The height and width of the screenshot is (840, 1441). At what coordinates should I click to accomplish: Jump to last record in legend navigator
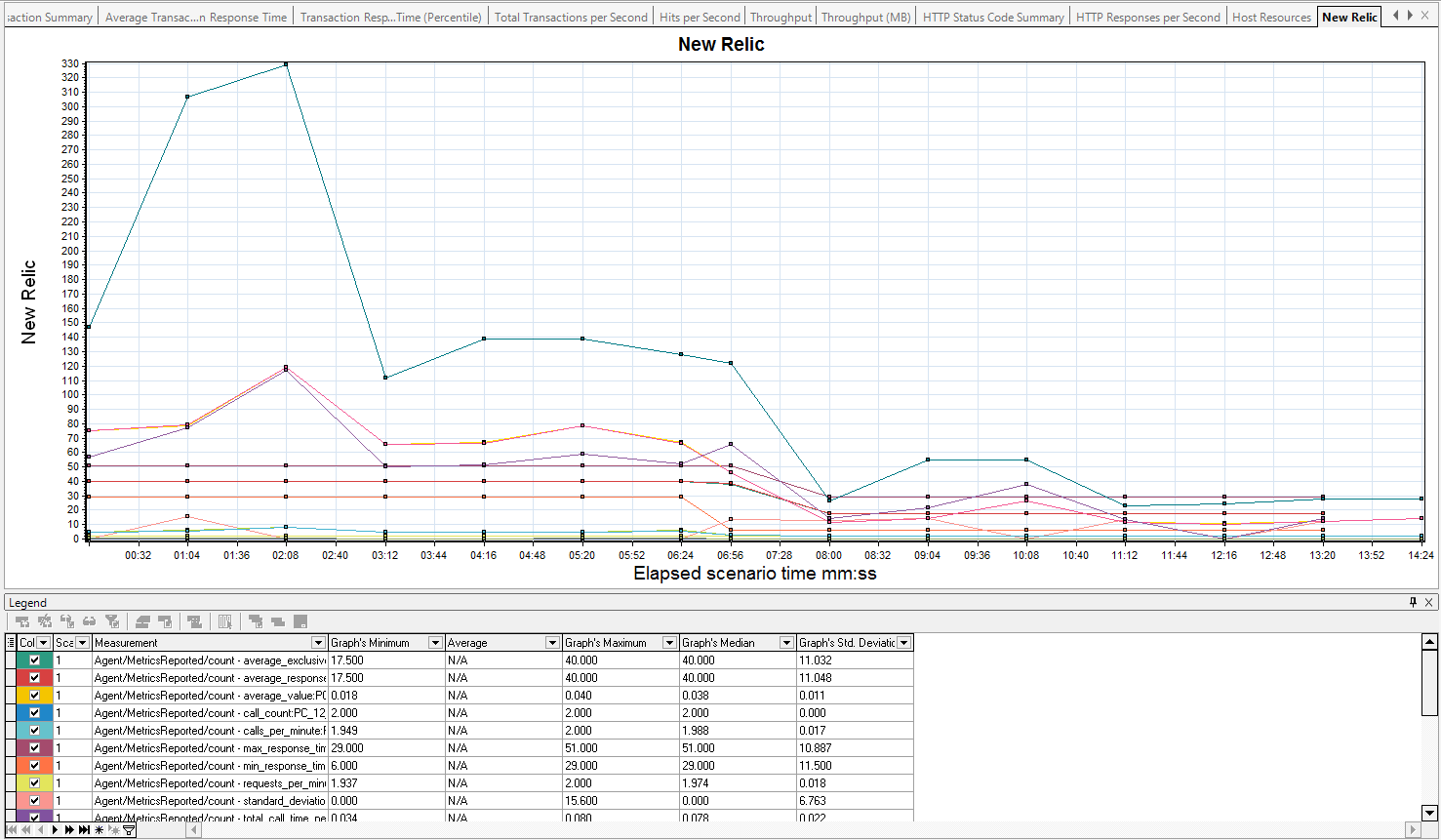click(x=85, y=830)
